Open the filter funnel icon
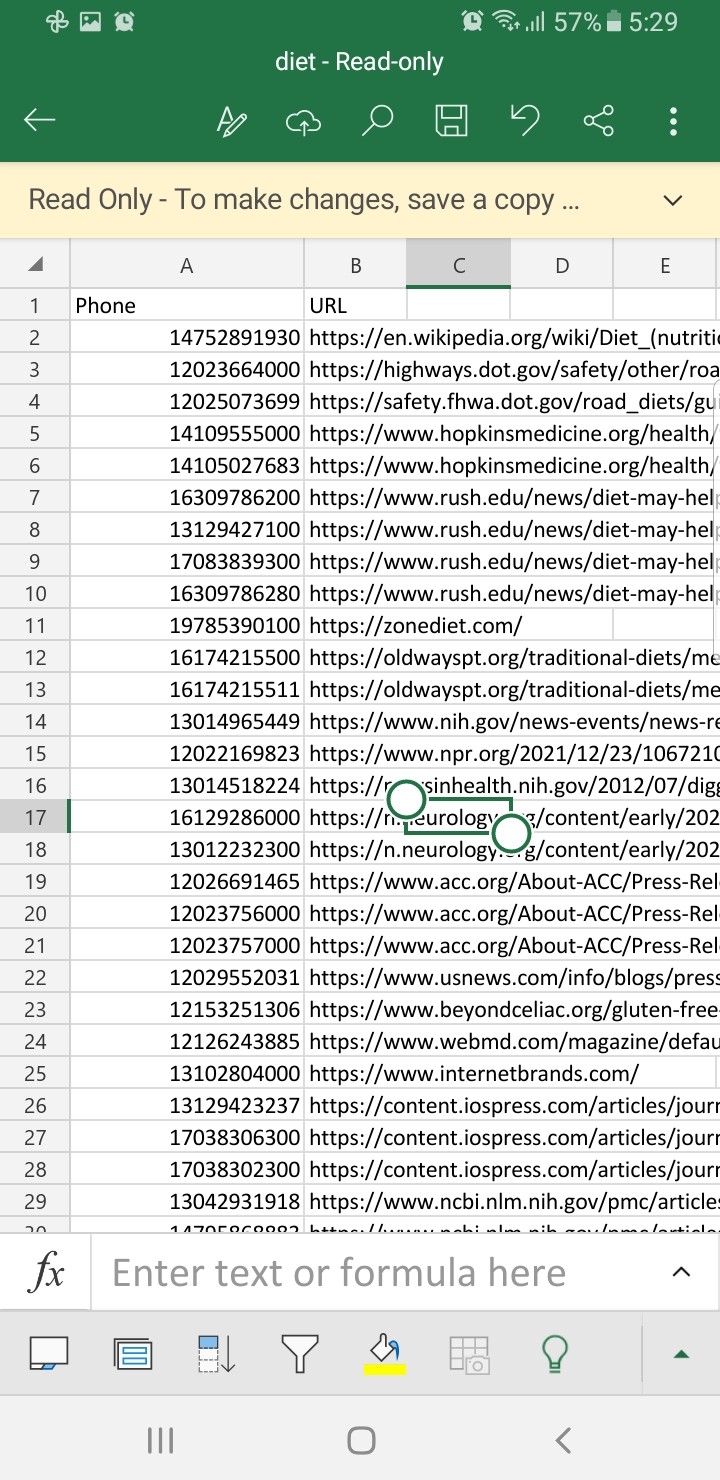Viewport: 720px width, 1480px height. [299, 1354]
